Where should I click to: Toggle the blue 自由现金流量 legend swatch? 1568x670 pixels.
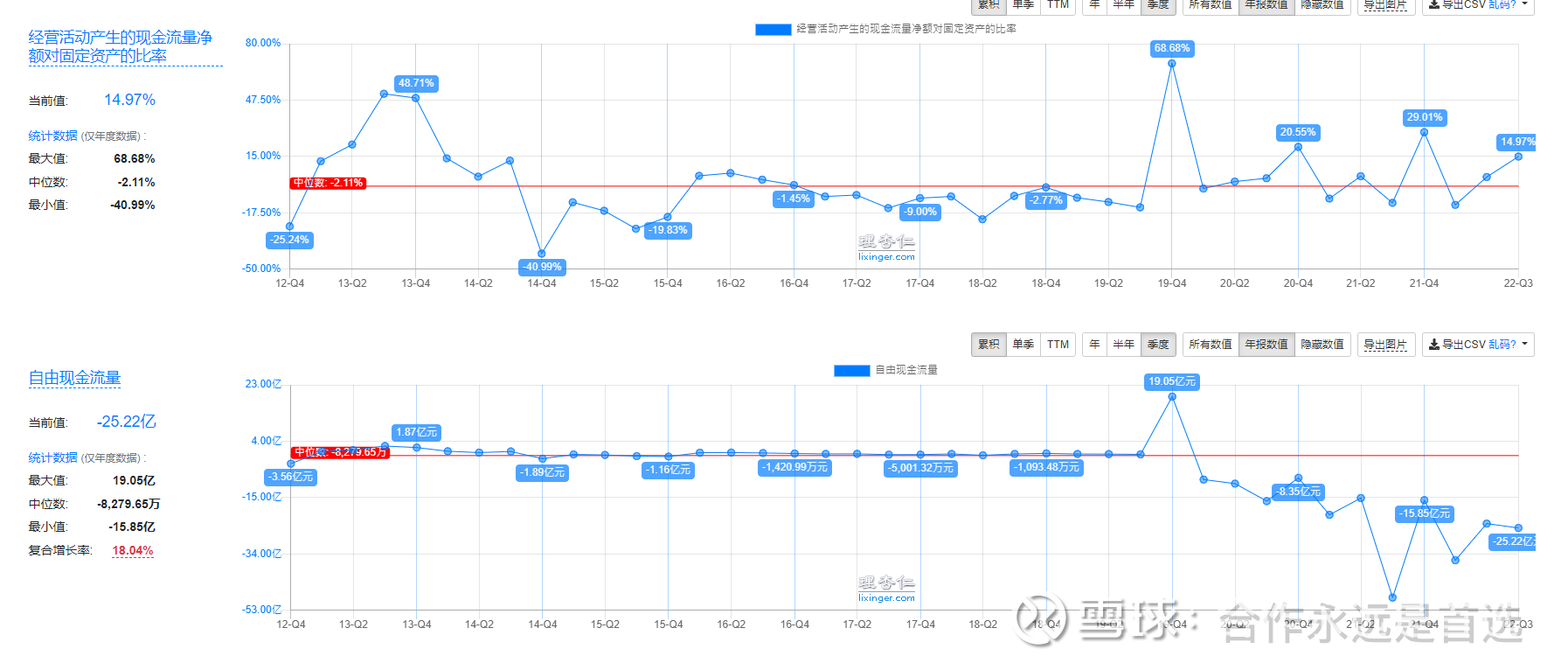click(851, 370)
